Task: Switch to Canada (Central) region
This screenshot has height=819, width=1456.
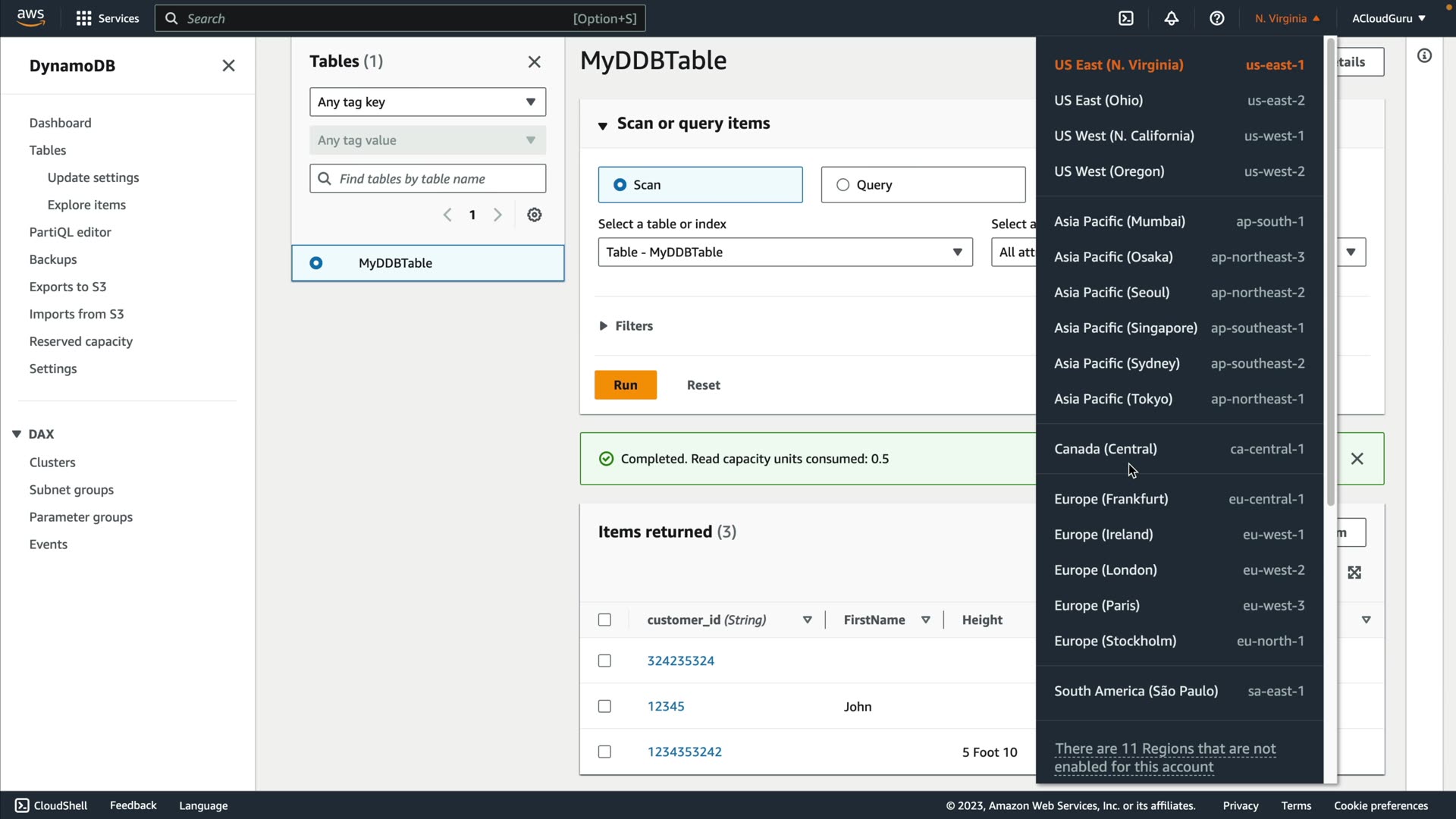Action: click(x=1105, y=449)
